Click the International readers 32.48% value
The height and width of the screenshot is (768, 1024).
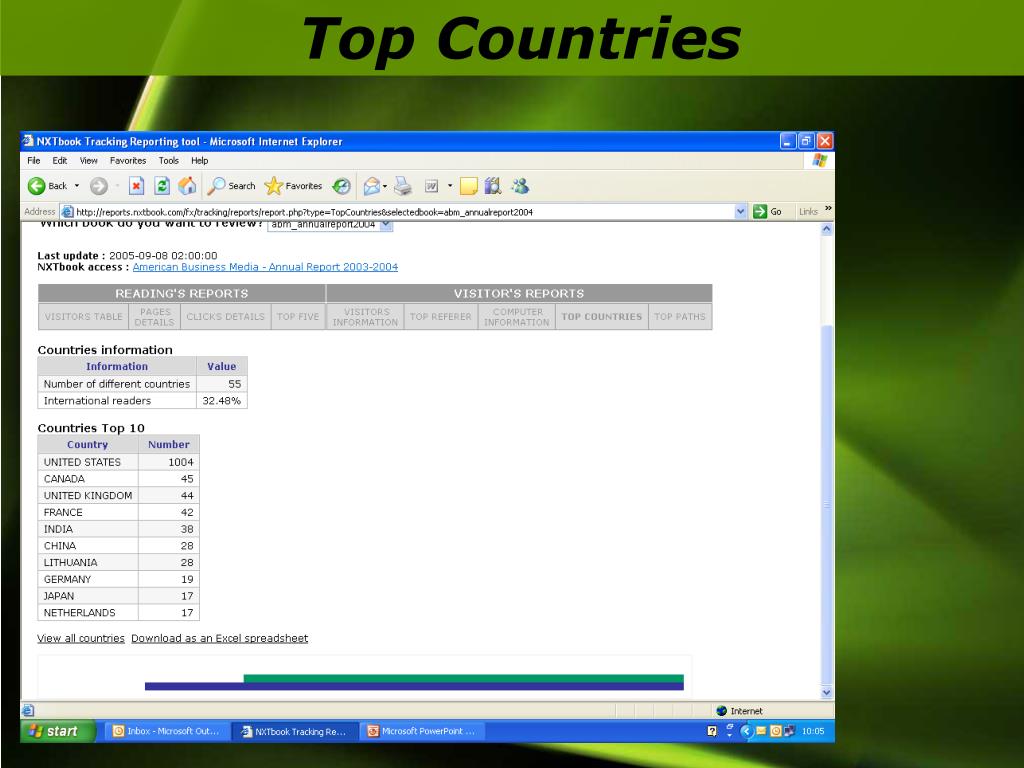(x=221, y=401)
